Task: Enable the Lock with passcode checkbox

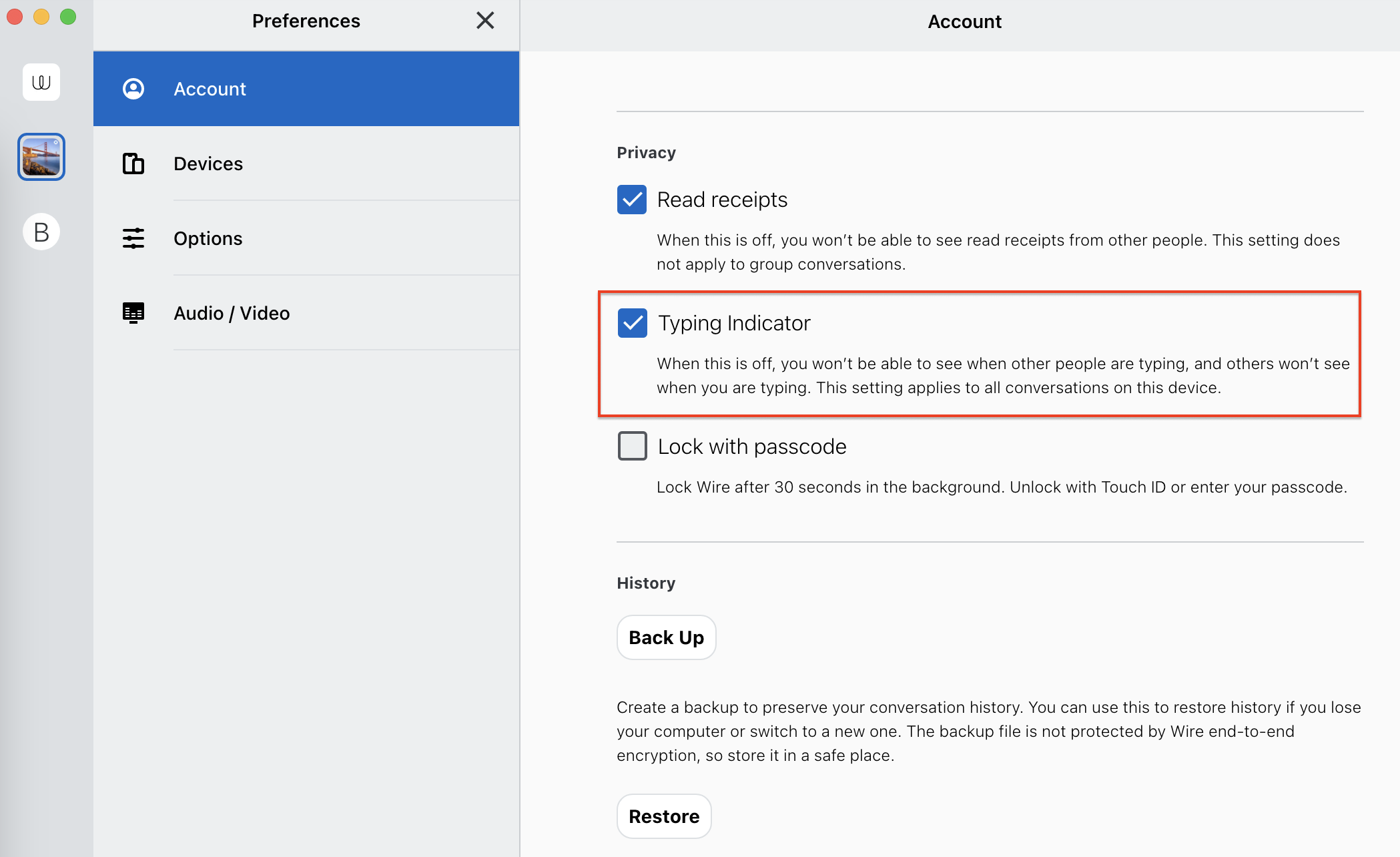Action: pos(632,446)
